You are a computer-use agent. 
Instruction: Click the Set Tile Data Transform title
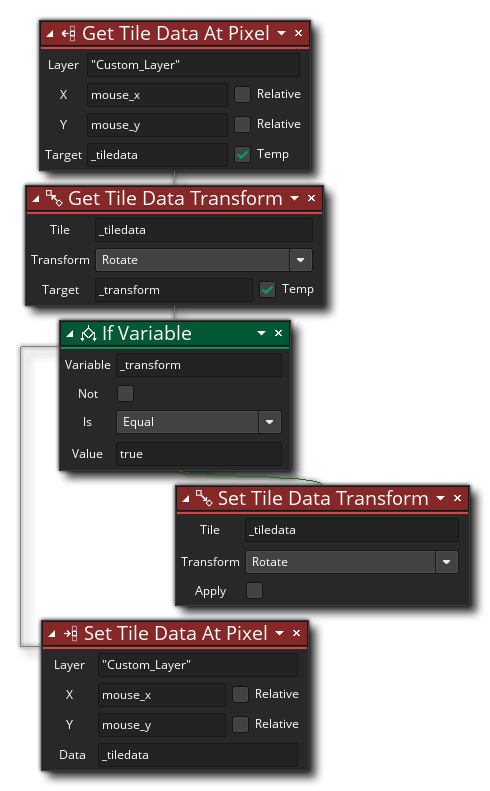click(323, 498)
